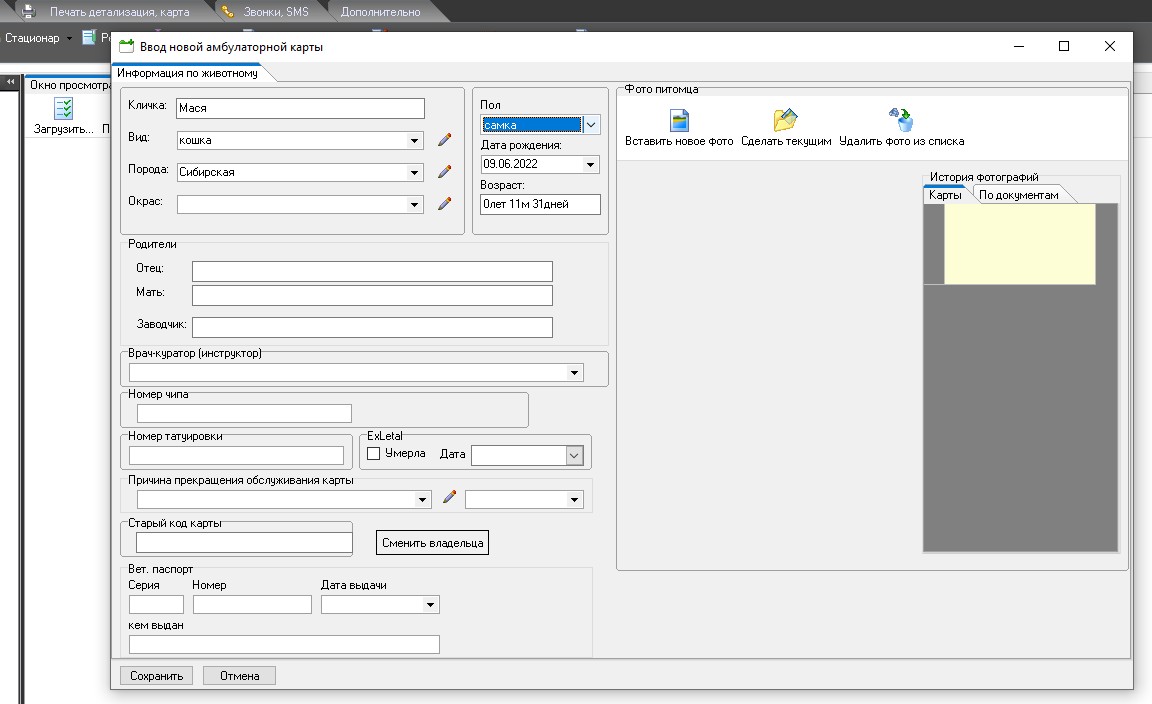Switch to the По документам tab
The image size is (1152, 704).
click(1018, 195)
